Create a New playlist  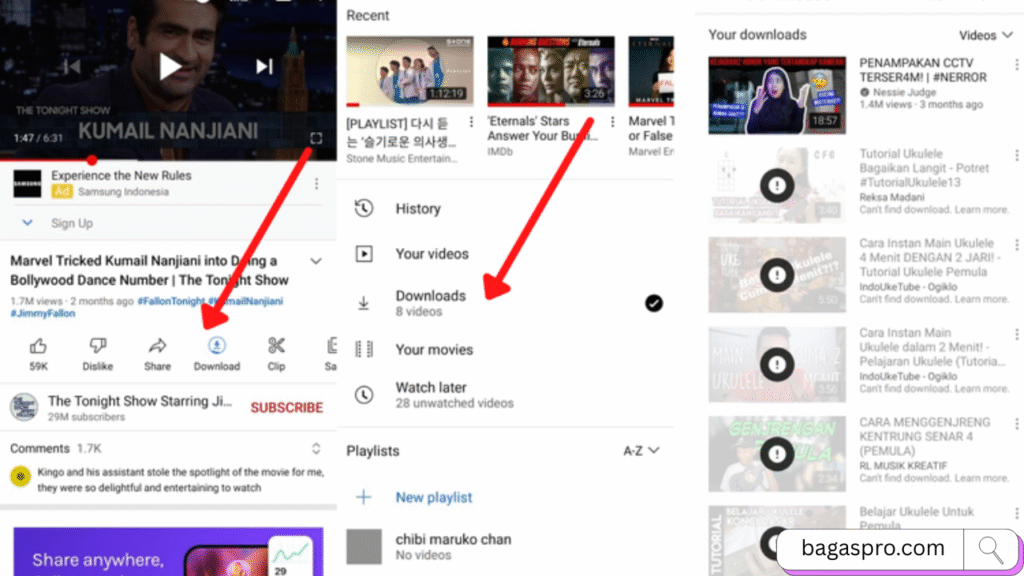[433, 497]
